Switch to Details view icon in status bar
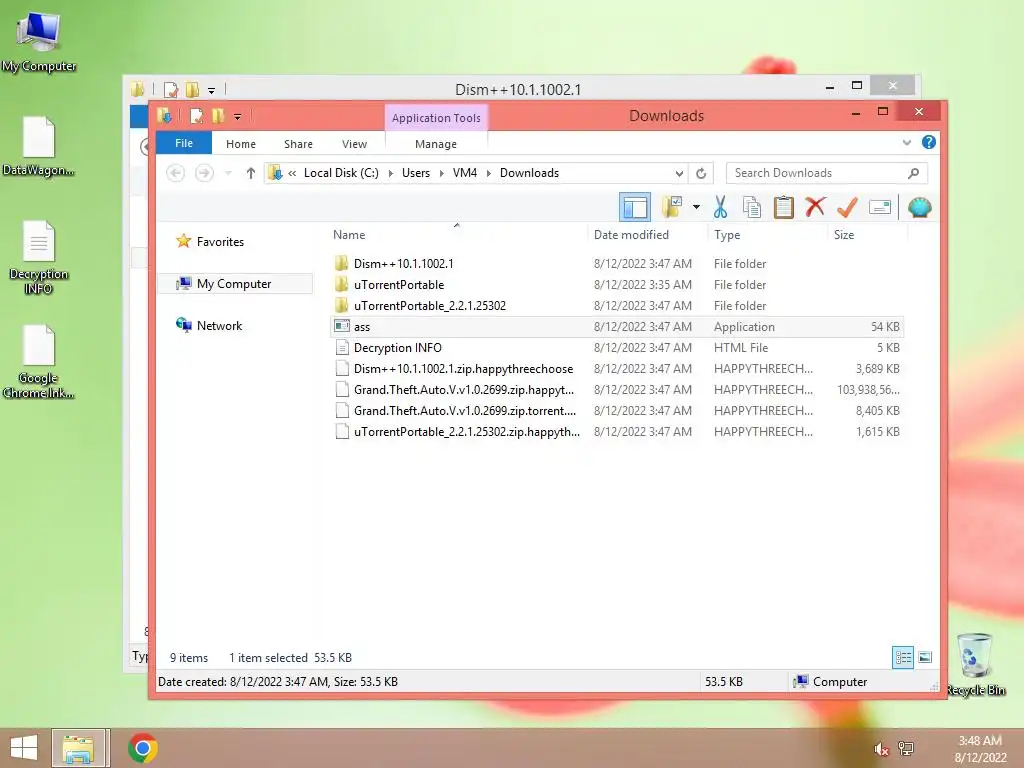Viewport: 1024px width, 768px height. pyautogui.click(x=903, y=657)
